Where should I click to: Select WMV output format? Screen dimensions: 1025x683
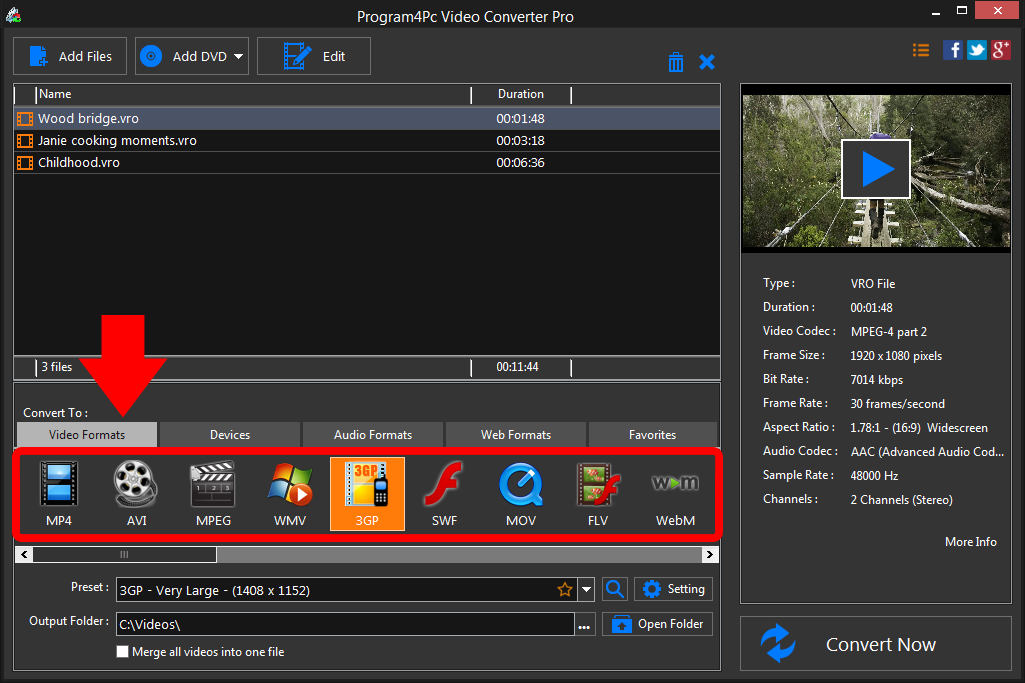click(x=290, y=493)
